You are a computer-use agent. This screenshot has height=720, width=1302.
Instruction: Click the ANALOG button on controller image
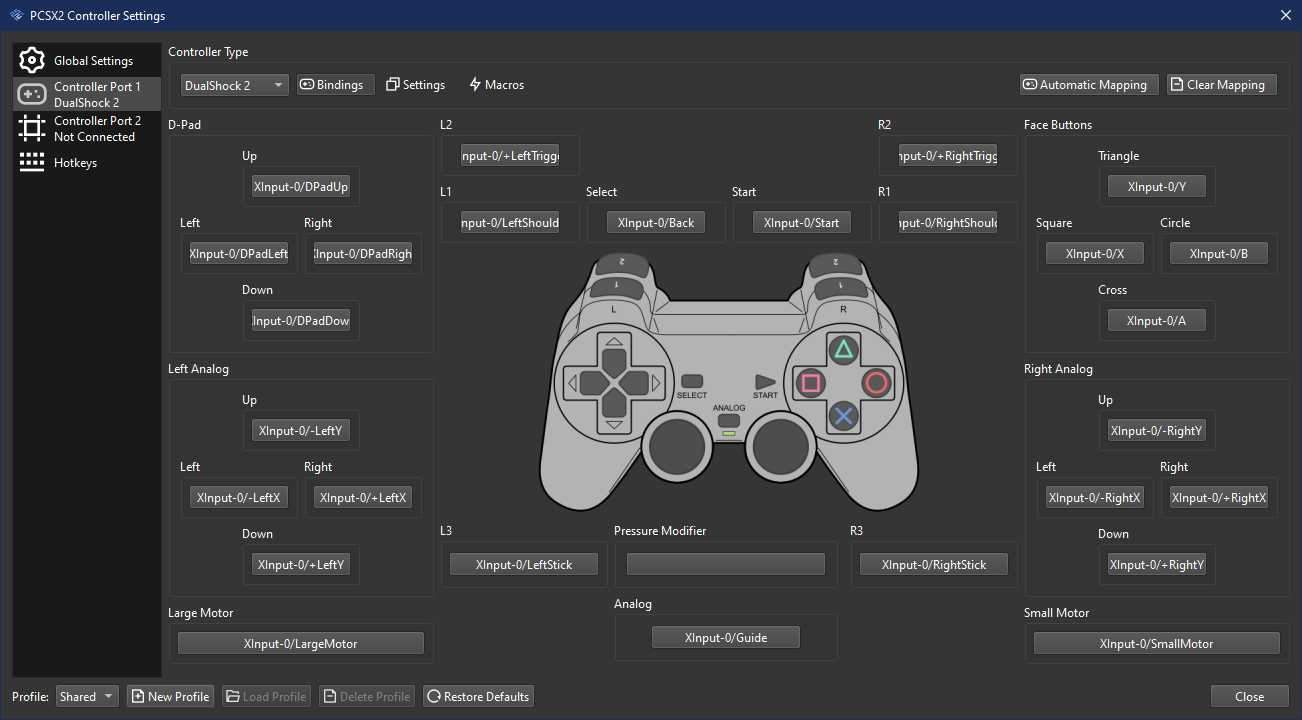click(x=729, y=420)
